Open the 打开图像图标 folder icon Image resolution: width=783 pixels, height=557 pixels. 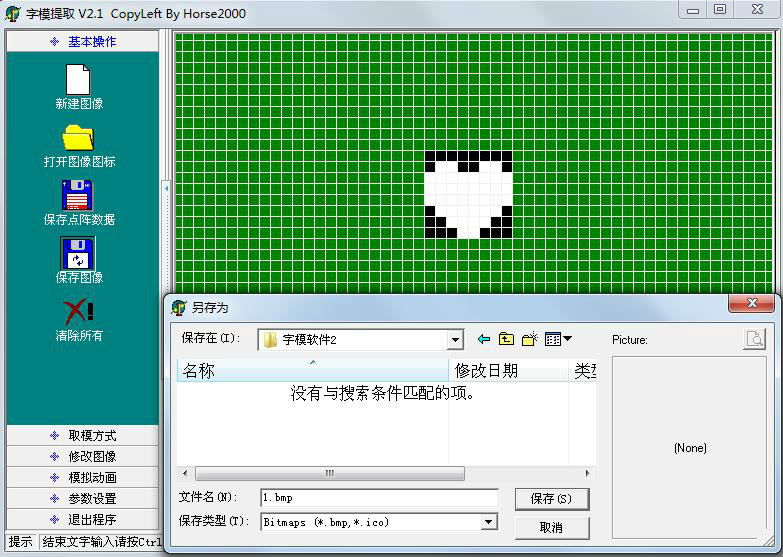(x=78, y=138)
